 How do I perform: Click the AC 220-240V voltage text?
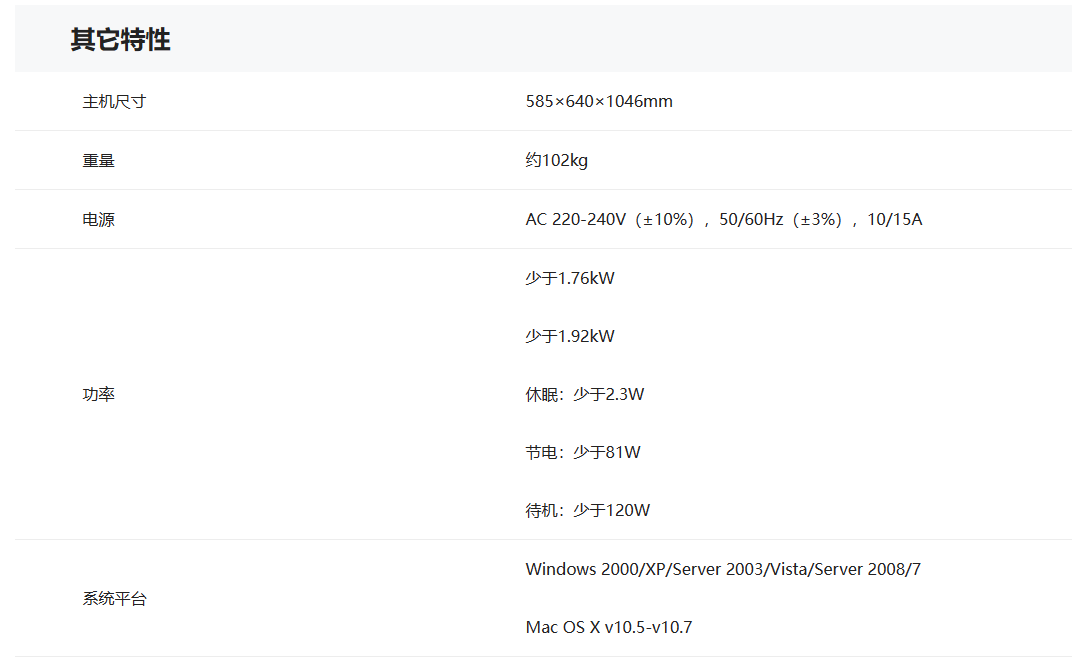[x=575, y=219]
